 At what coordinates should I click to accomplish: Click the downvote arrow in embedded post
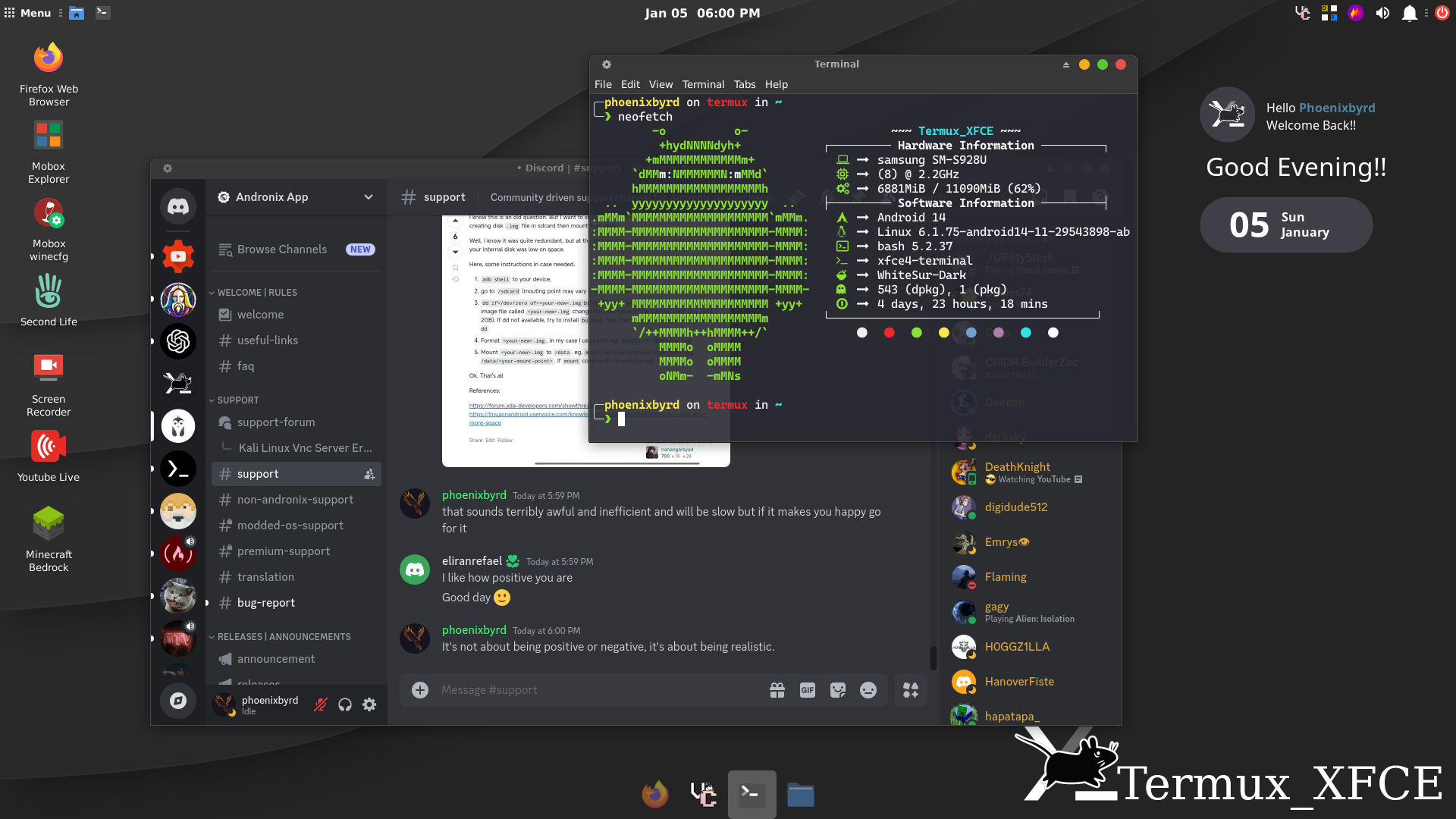[455, 251]
